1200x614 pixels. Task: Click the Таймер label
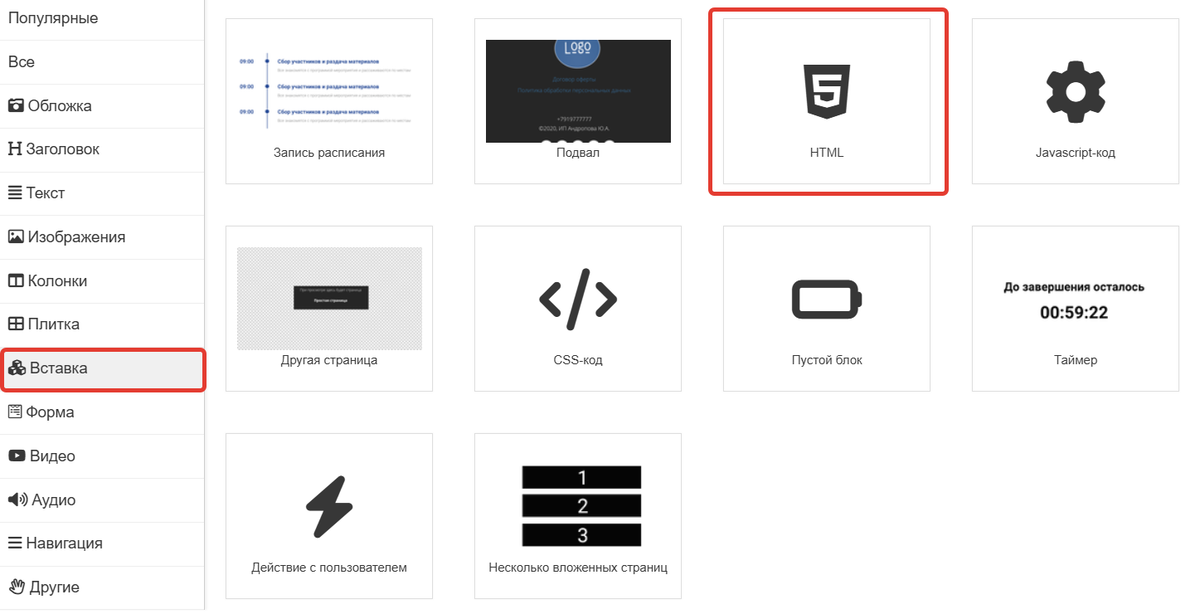coord(1075,360)
